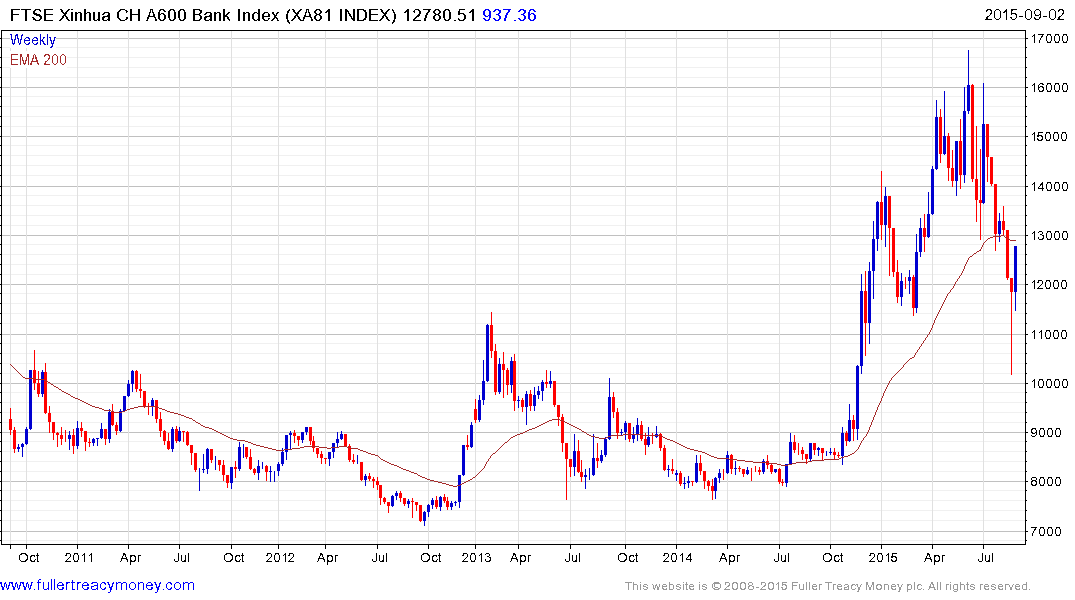Click the blue change value 937.36

509,15
